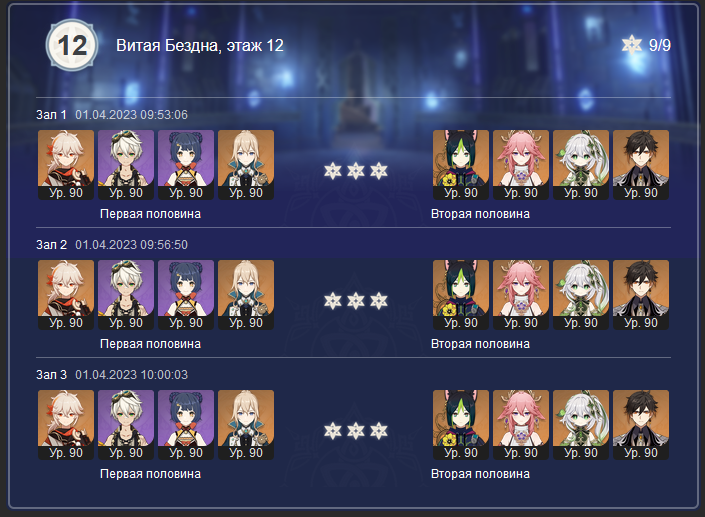Viewport: 705px width, 517px height.
Task: Click the blonde character portrait in Chamber 2
Action: pos(246,294)
